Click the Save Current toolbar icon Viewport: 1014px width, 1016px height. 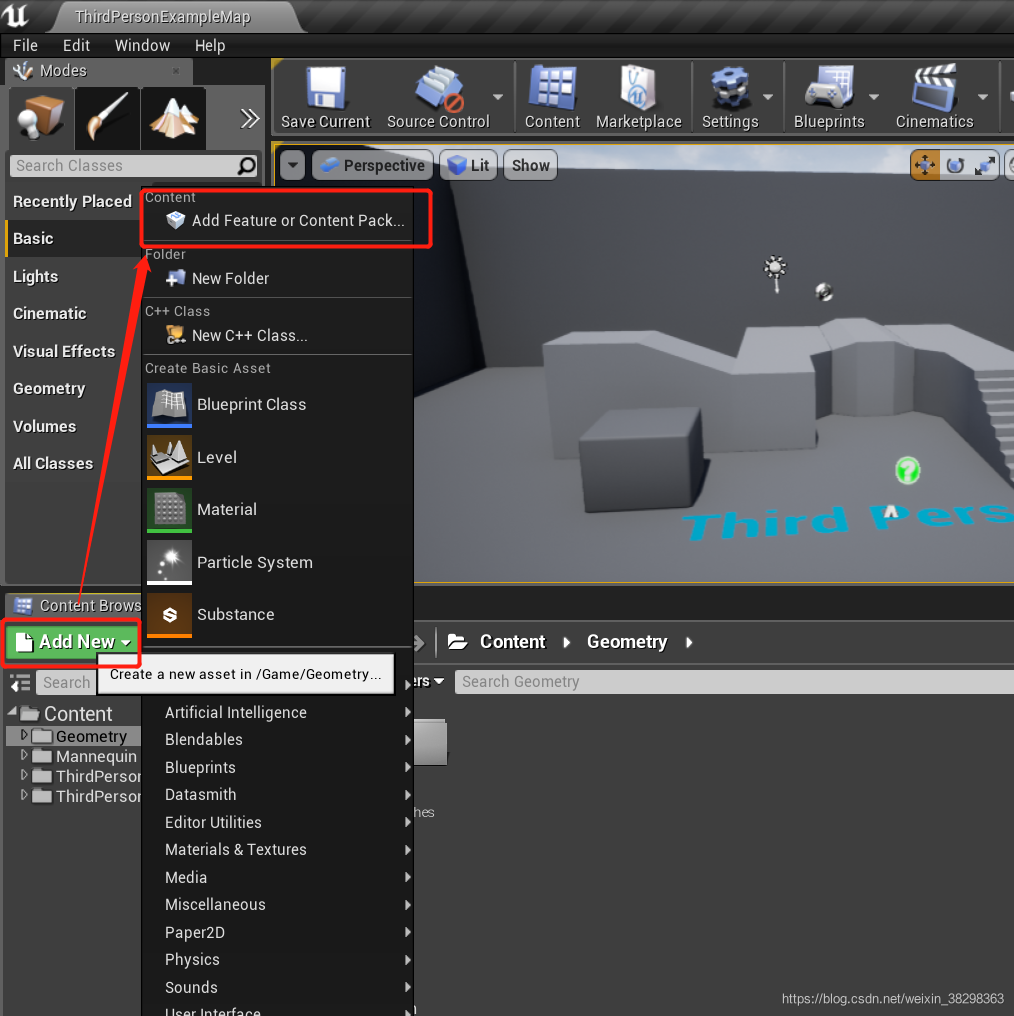[326, 88]
